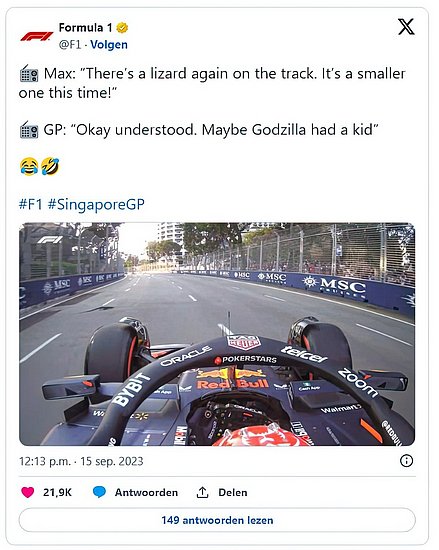The width and height of the screenshot is (439, 550).
Task: Click the Formula 1 profile avatar logo
Action: pyautogui.click(x=36, y=36)
